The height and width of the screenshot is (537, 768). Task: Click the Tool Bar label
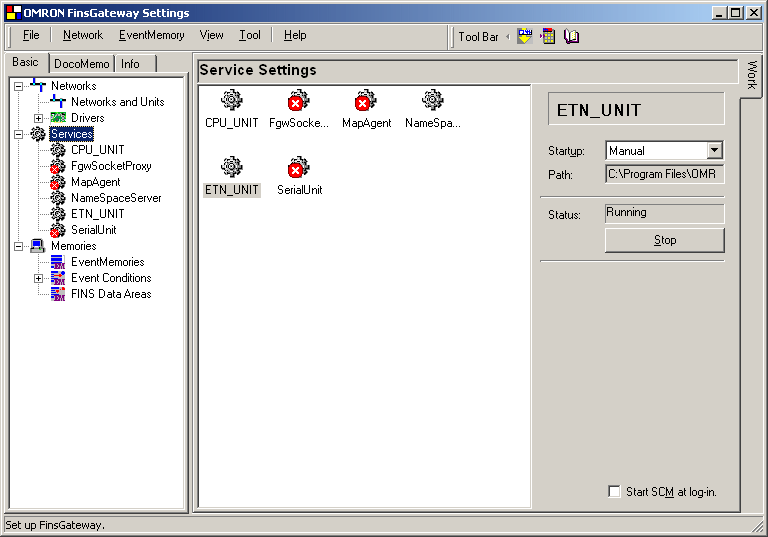478,37
